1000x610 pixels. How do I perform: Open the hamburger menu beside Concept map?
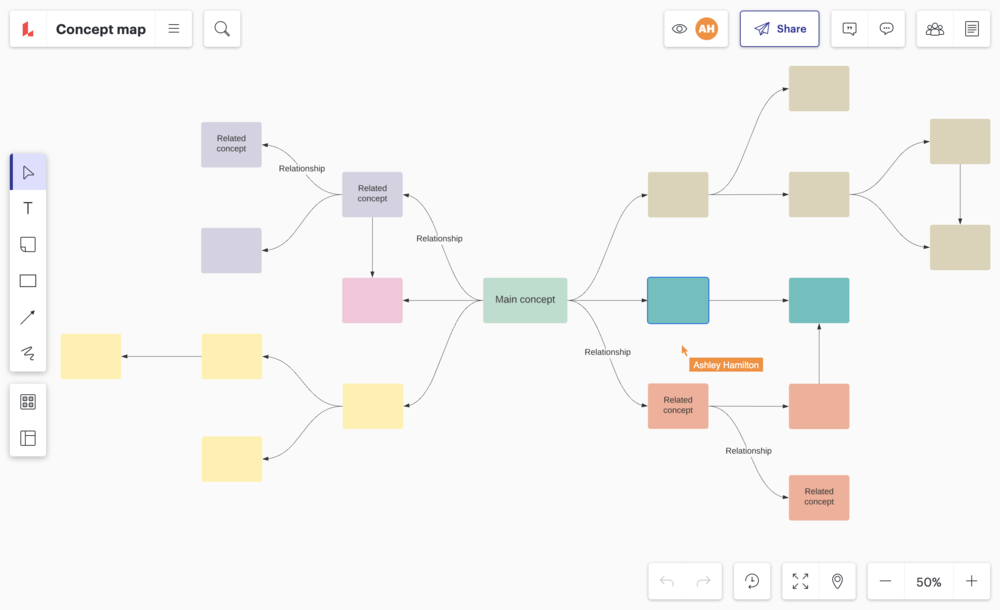tap(174, 29)
